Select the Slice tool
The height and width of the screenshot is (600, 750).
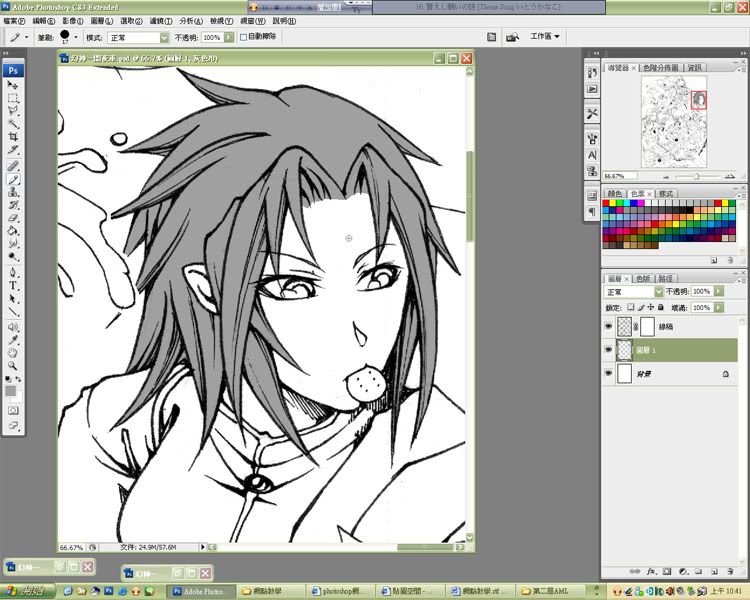[x=13, y=150]
